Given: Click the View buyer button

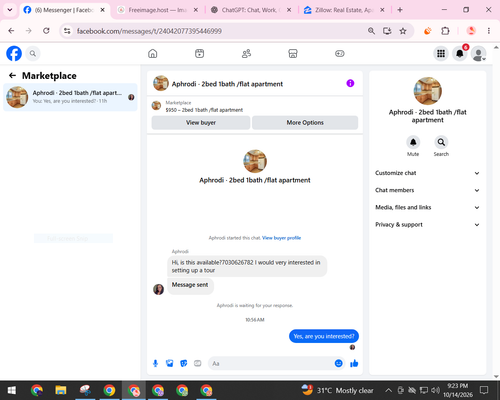Looking at the screenshot, I should [x=201, y=123].
